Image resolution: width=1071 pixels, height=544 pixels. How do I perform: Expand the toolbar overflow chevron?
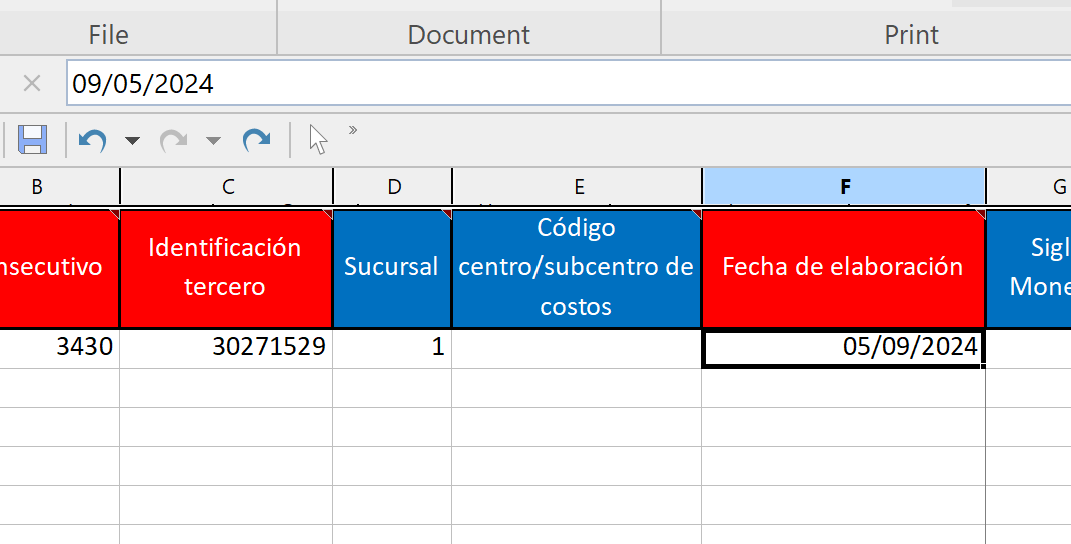[x=352, y=130]
